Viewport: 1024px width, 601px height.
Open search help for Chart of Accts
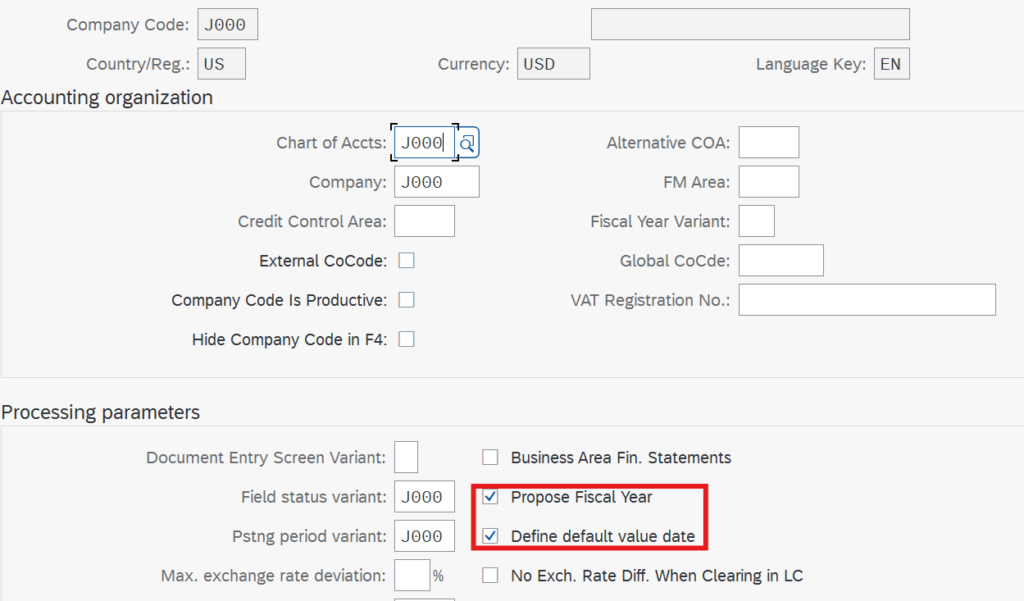(x=468, y=143)
